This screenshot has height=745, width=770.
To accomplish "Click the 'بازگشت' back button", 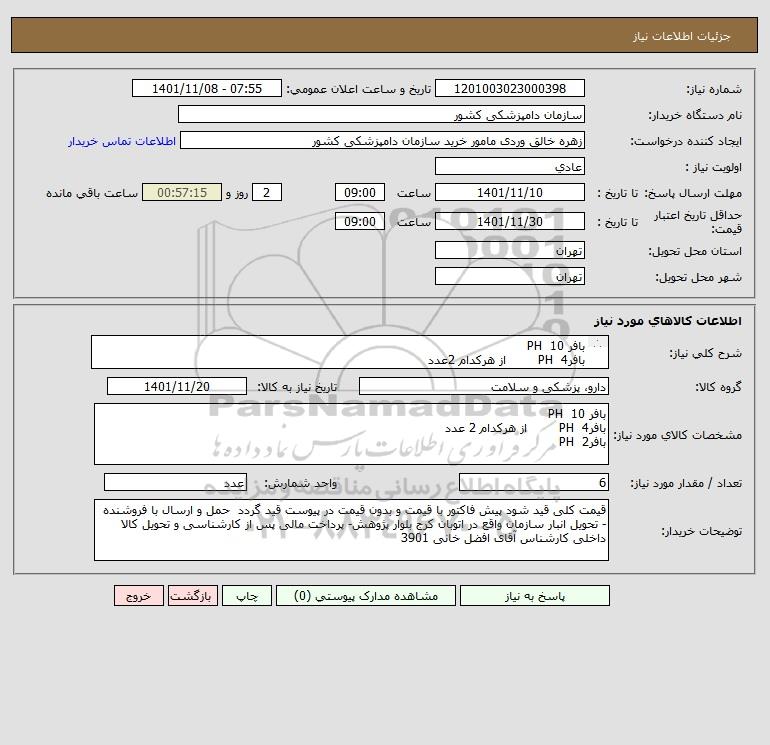I will pyautogui.click(x=192, y=596).
